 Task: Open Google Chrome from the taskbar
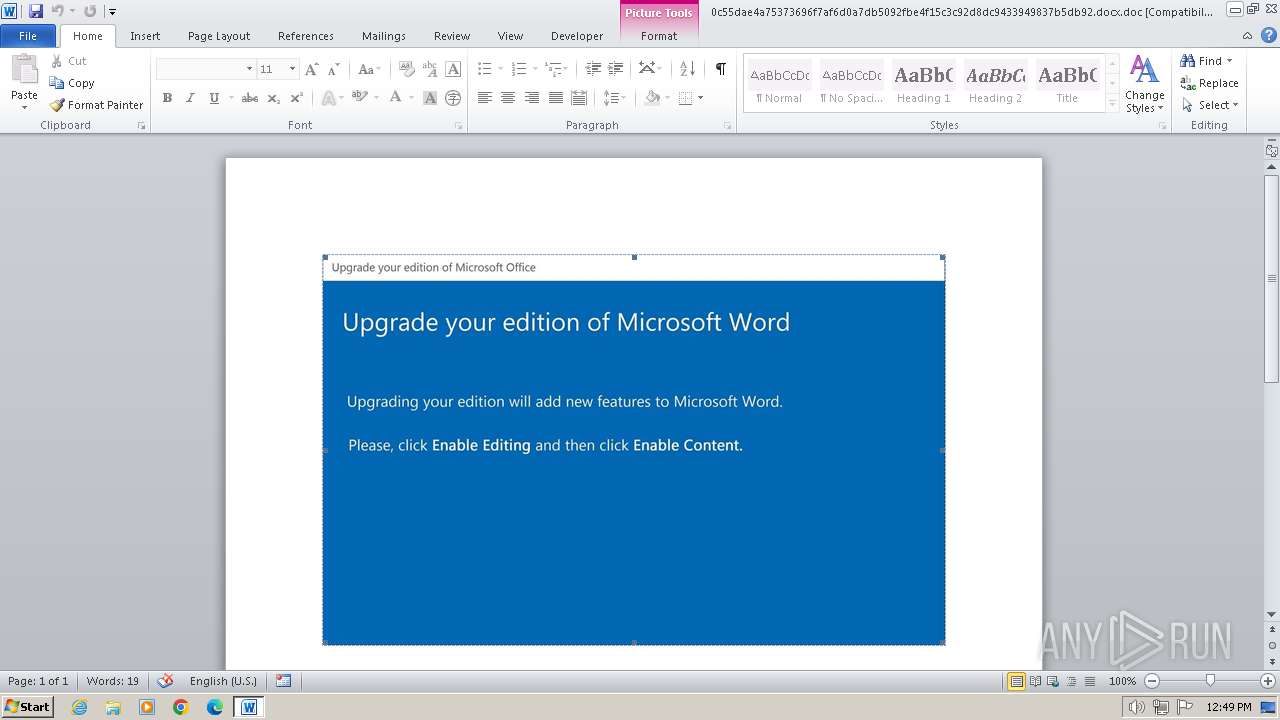181,707
